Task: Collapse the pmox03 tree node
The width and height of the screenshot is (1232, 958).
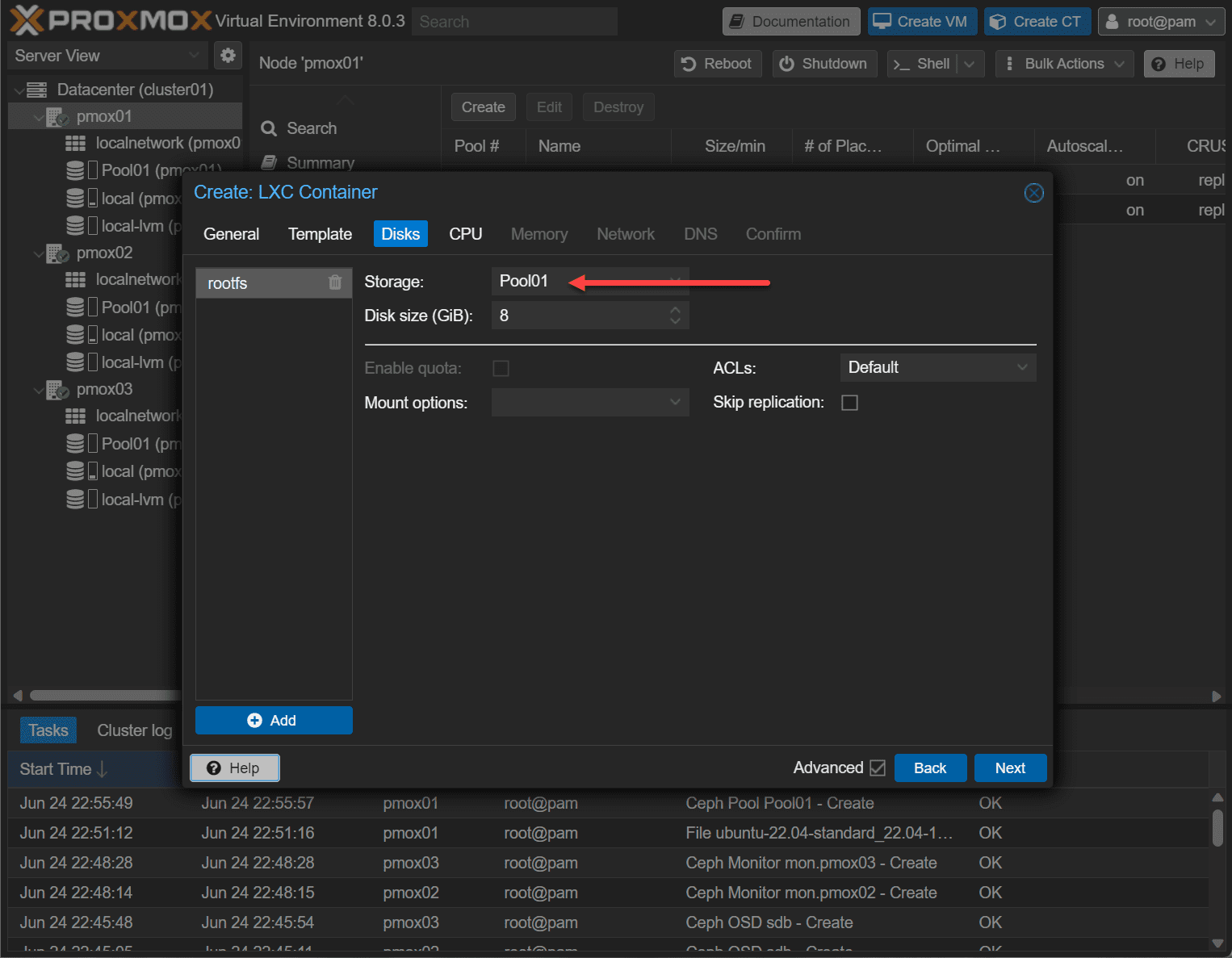Action: click(38, 391)
